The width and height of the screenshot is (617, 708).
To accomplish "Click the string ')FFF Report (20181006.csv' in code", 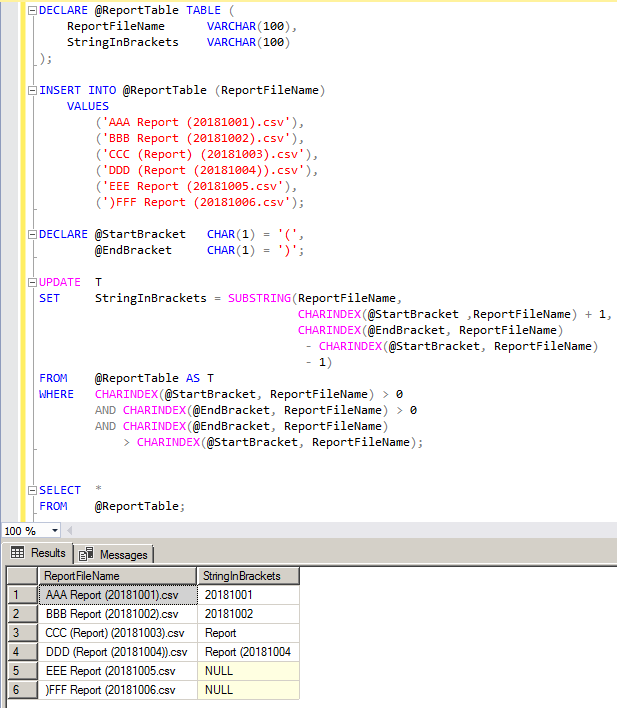I will (196, 202).
